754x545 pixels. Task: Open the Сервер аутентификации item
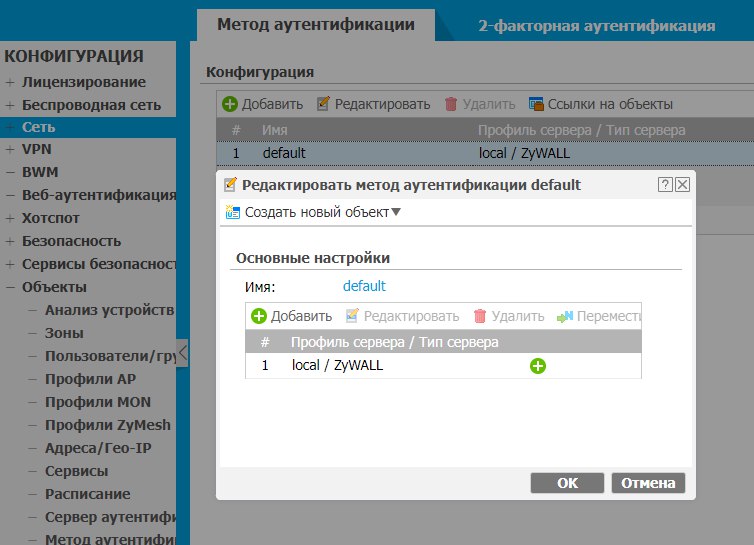coord(111,517)
